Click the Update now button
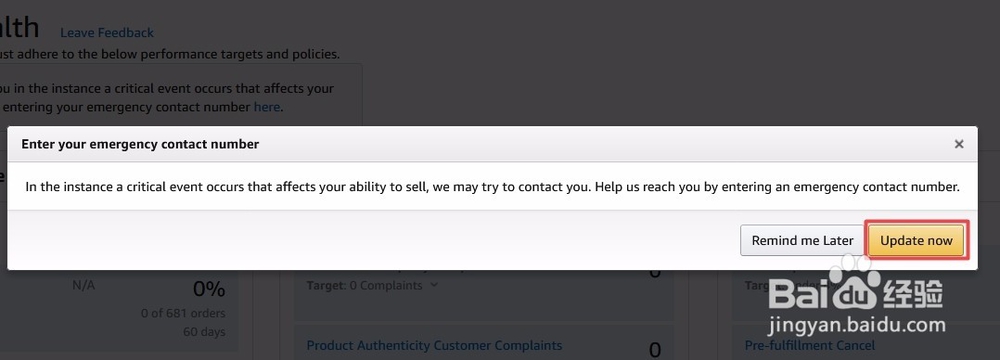 point(916,241)
